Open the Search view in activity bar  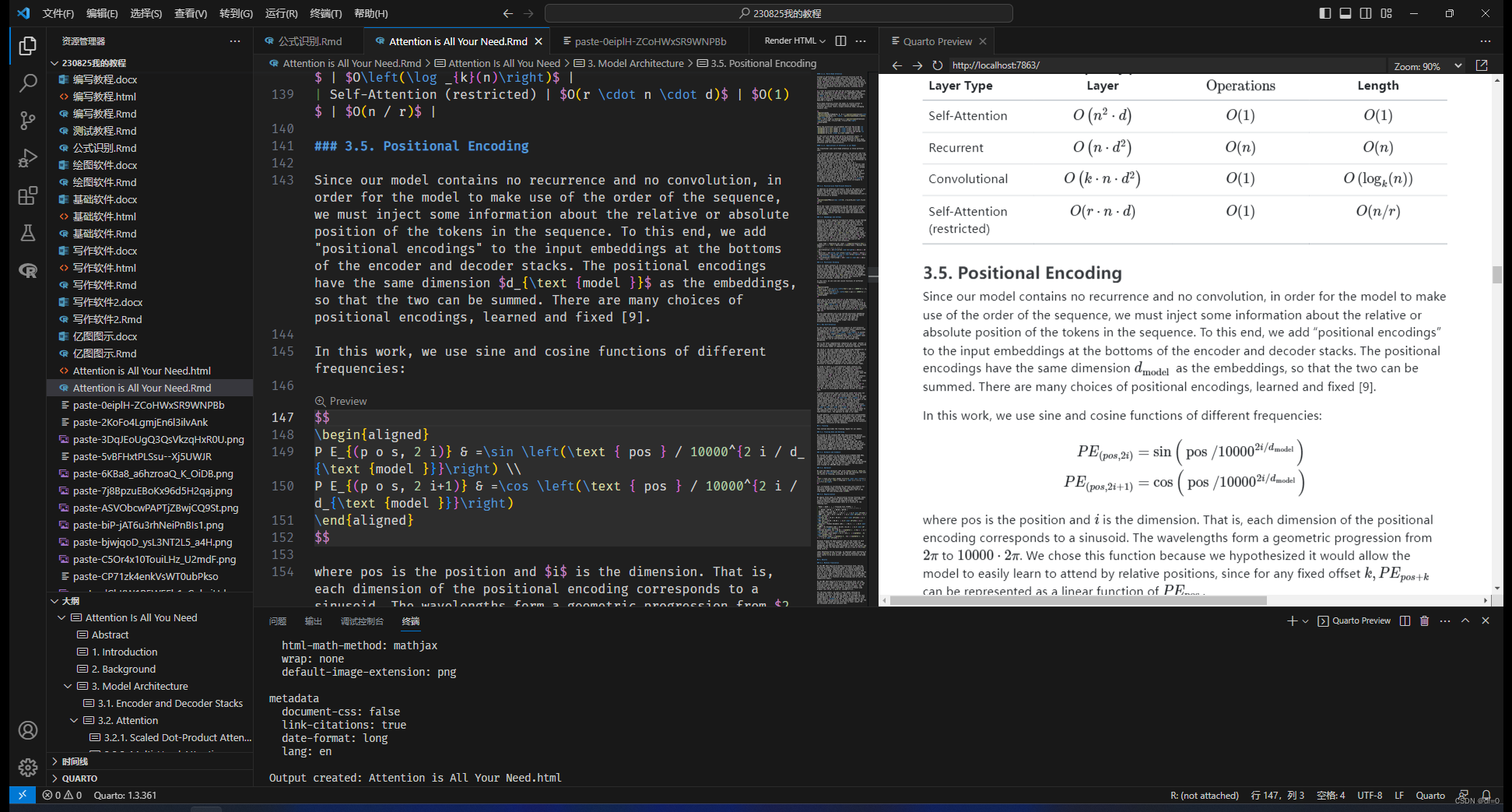[x=28, y=83]
